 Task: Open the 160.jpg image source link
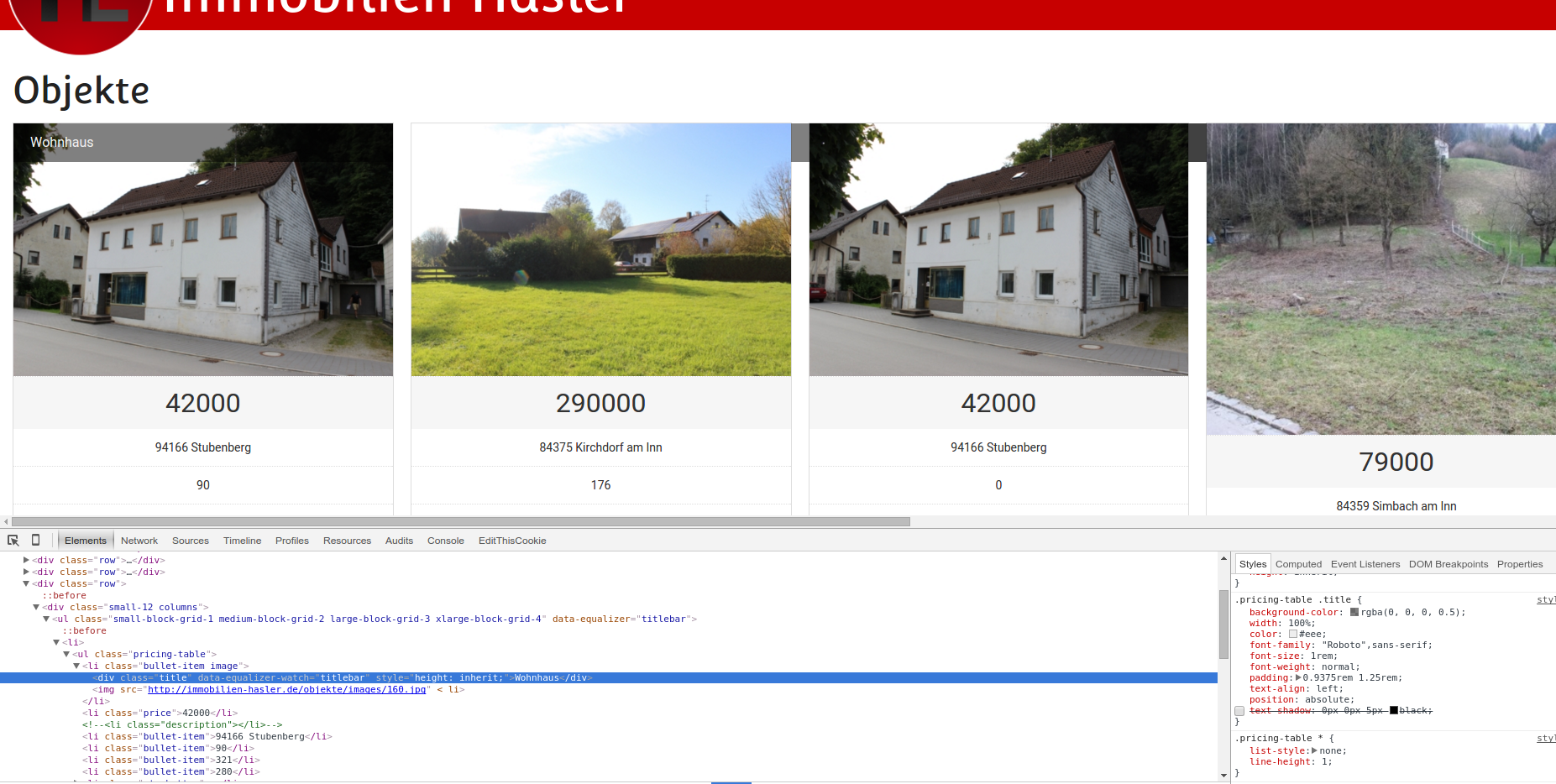coord(286,689)
